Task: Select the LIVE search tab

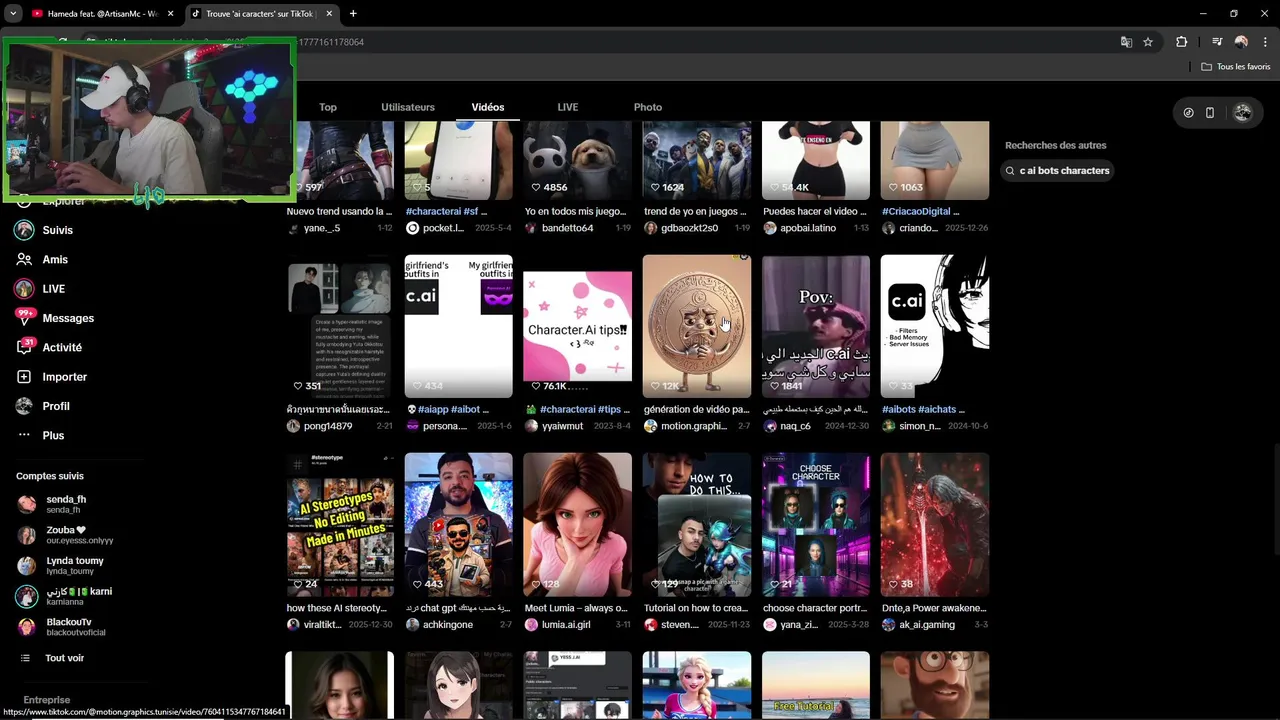Action: point(568,107)
